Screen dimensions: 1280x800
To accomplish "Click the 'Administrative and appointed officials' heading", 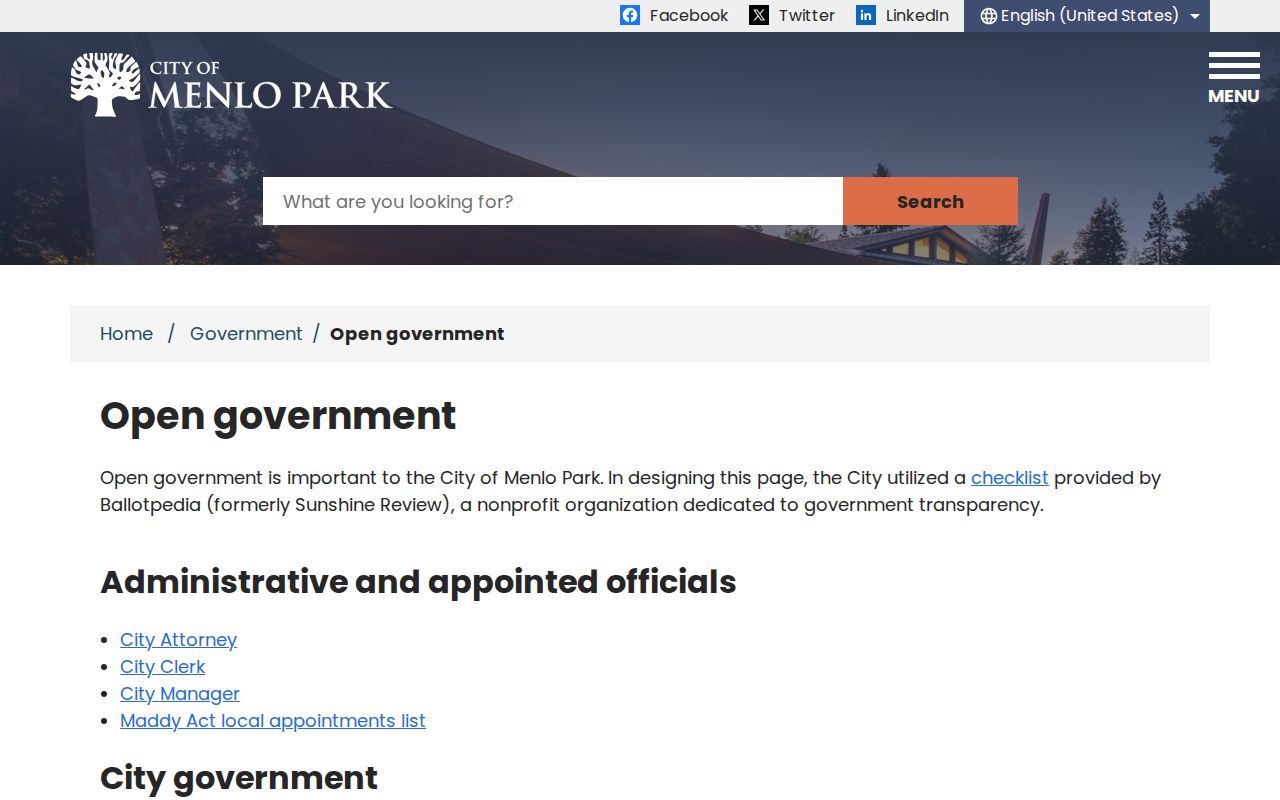I will tap(418, 582).
